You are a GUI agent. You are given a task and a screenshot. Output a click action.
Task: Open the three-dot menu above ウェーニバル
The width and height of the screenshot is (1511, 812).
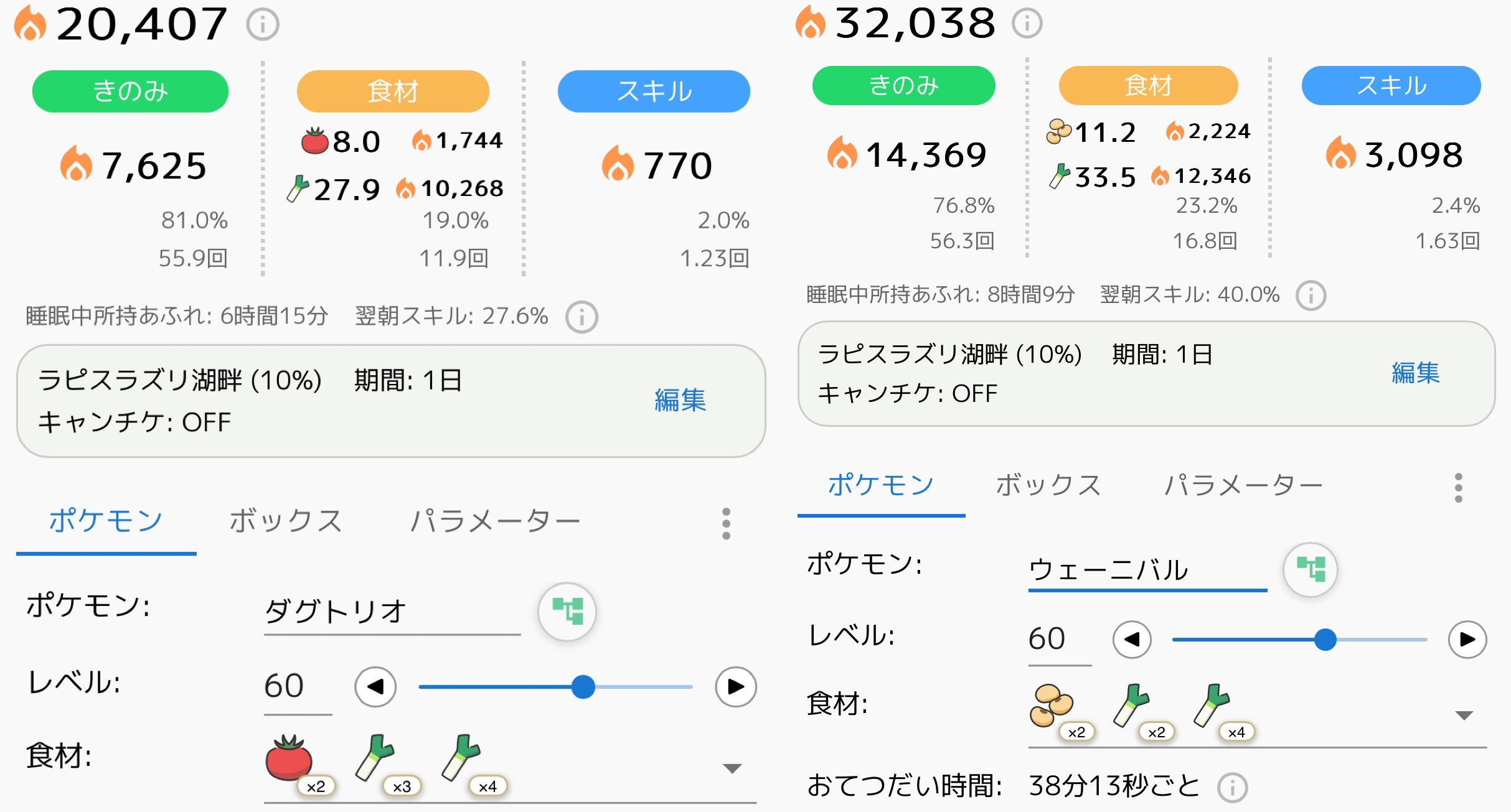1458,488
